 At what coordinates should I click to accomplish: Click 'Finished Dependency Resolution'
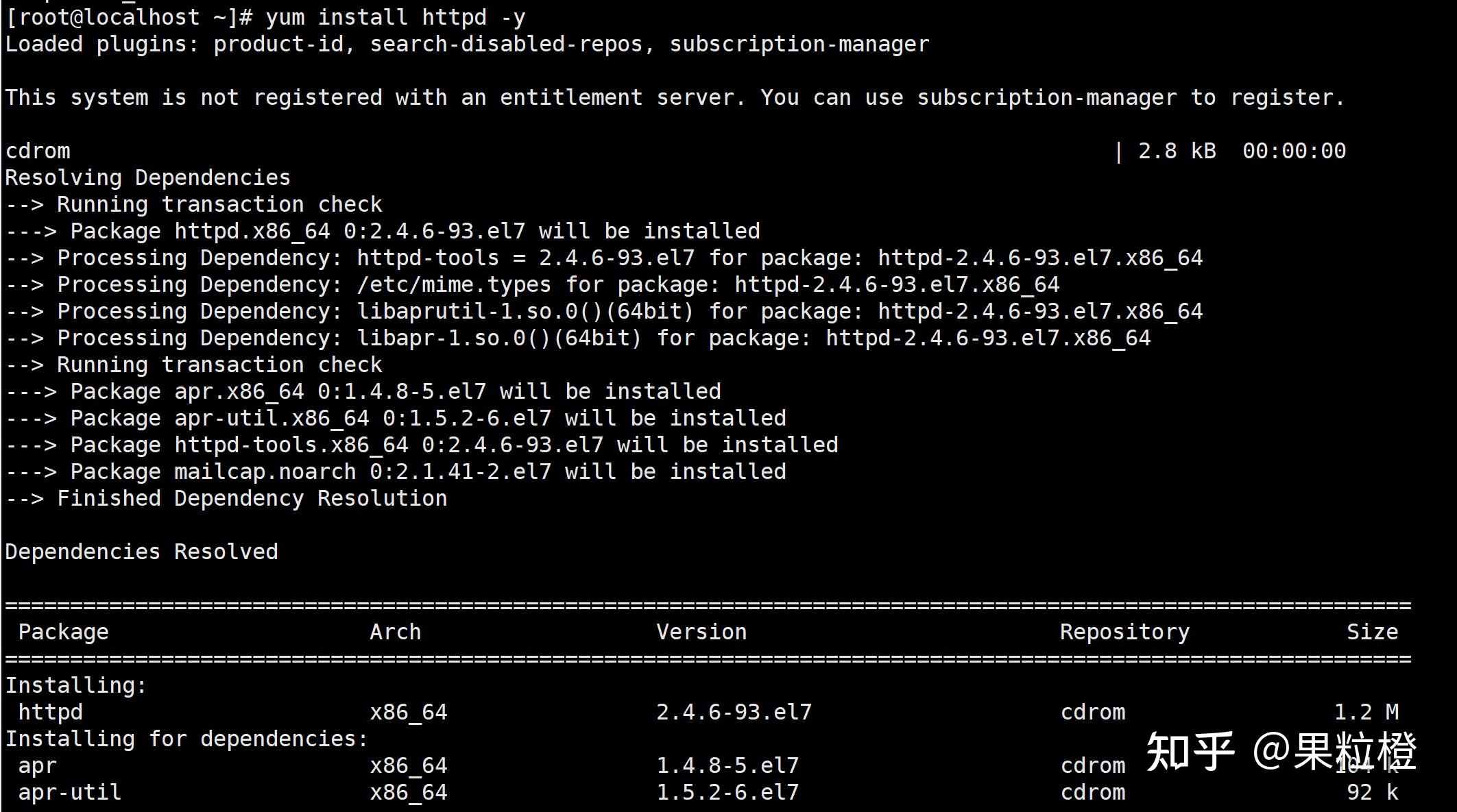(x=252, y=499)
